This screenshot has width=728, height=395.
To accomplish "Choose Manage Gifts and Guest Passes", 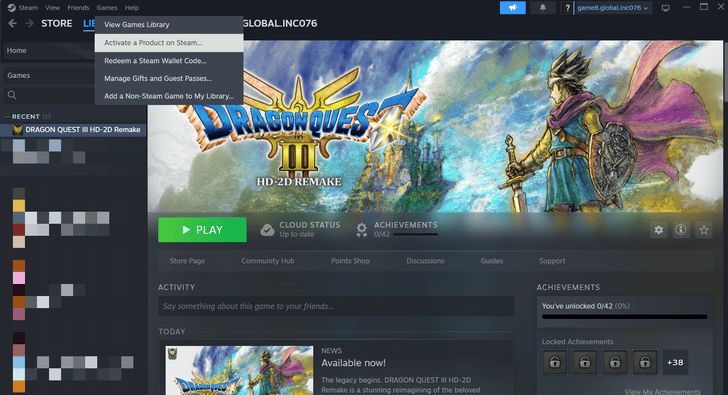I will point(169,78).
